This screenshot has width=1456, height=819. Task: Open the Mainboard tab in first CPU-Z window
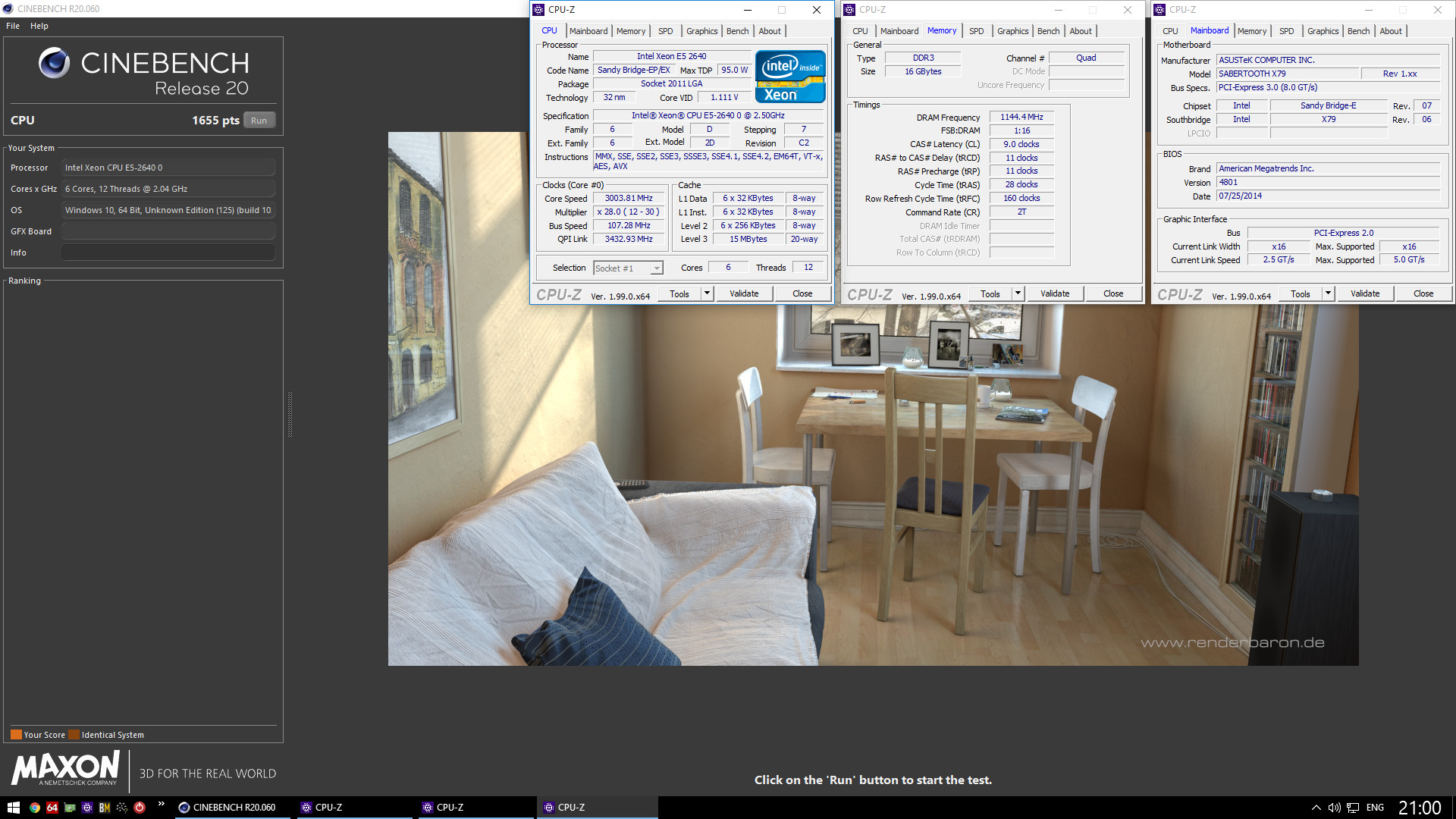coord(588,31)
